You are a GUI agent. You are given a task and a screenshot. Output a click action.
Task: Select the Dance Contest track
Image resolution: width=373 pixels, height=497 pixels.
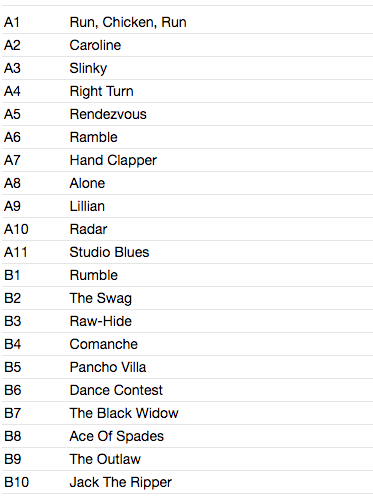[116, 390]
